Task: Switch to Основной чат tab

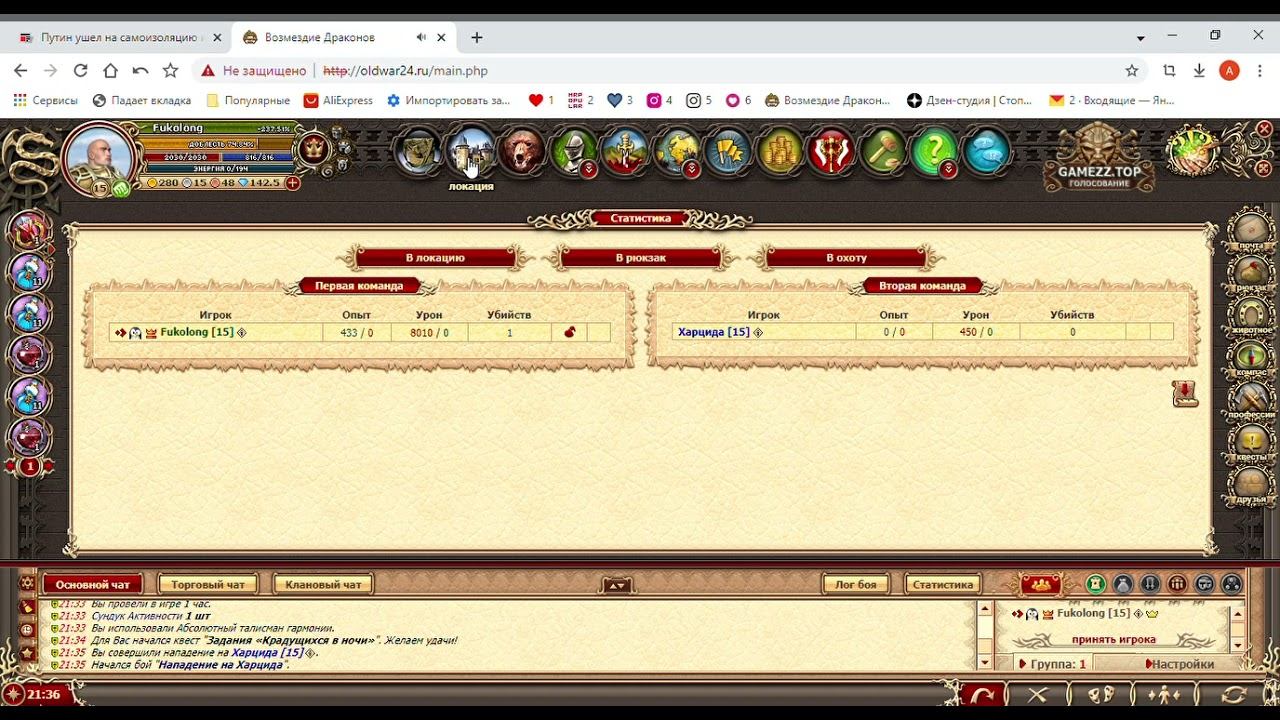Action: 93,585
